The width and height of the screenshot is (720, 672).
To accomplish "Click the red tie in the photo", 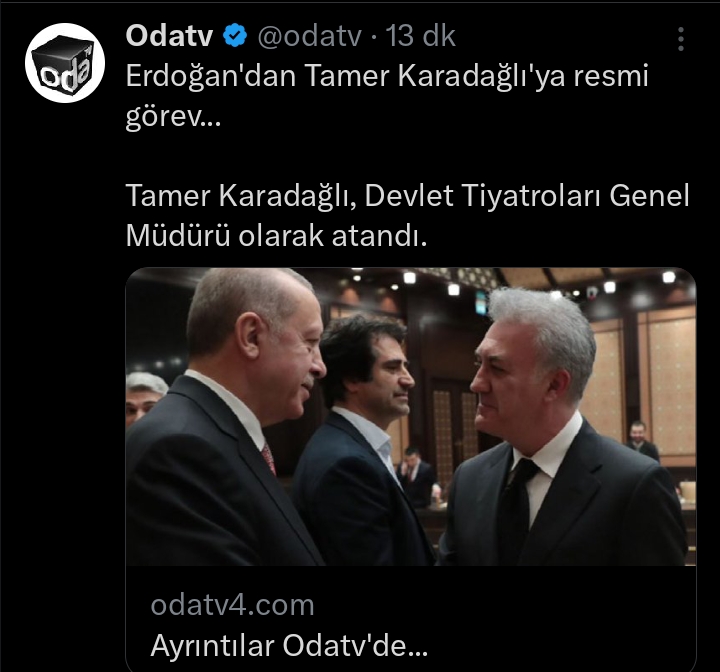I will coord(269,458).
